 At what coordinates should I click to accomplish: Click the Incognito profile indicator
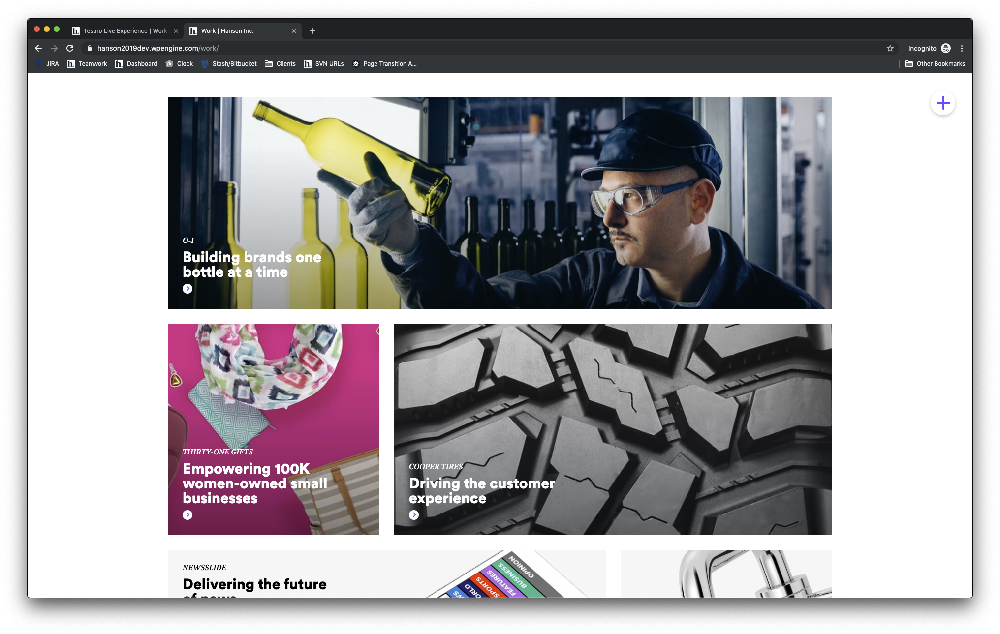929,48
